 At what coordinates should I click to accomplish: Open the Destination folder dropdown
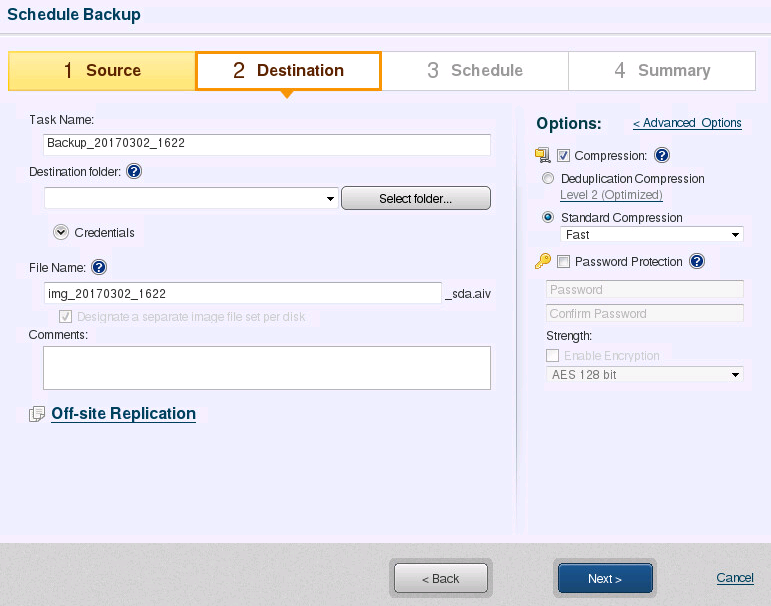(x=191, y=198)
